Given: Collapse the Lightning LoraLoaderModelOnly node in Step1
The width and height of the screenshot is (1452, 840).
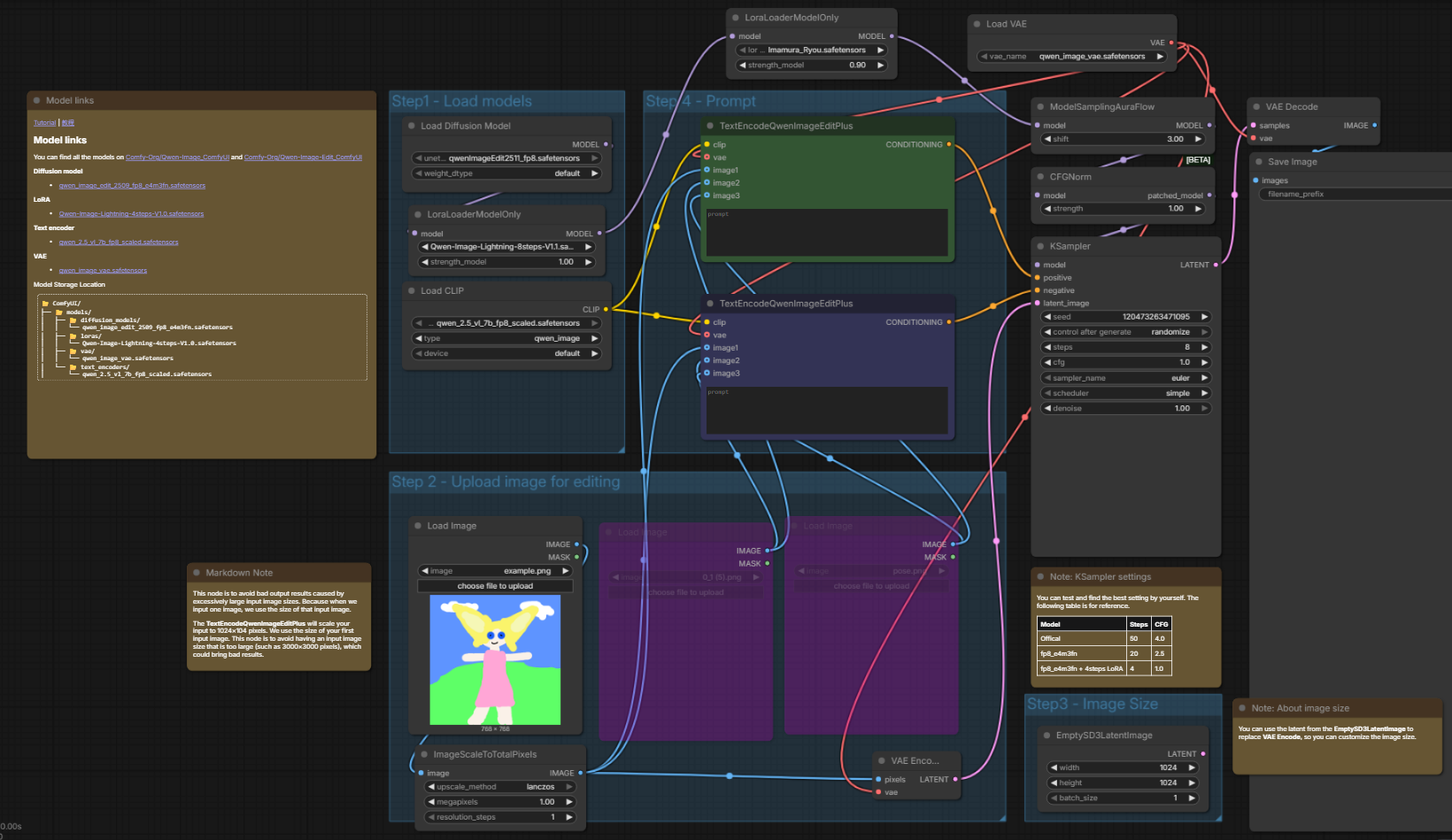Looking at the screenshot, I should (419, 214).
